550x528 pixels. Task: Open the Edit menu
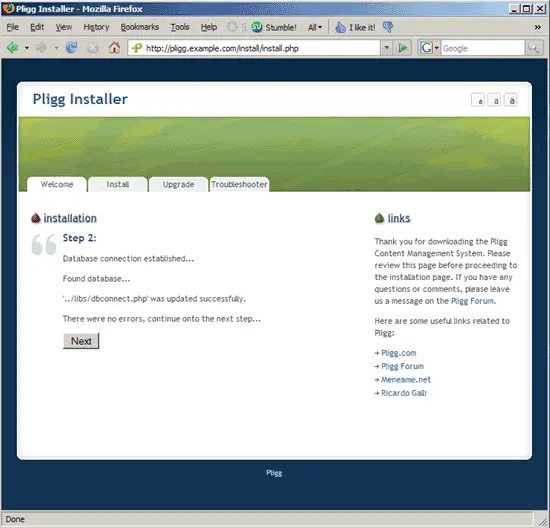tap(37, 27)
